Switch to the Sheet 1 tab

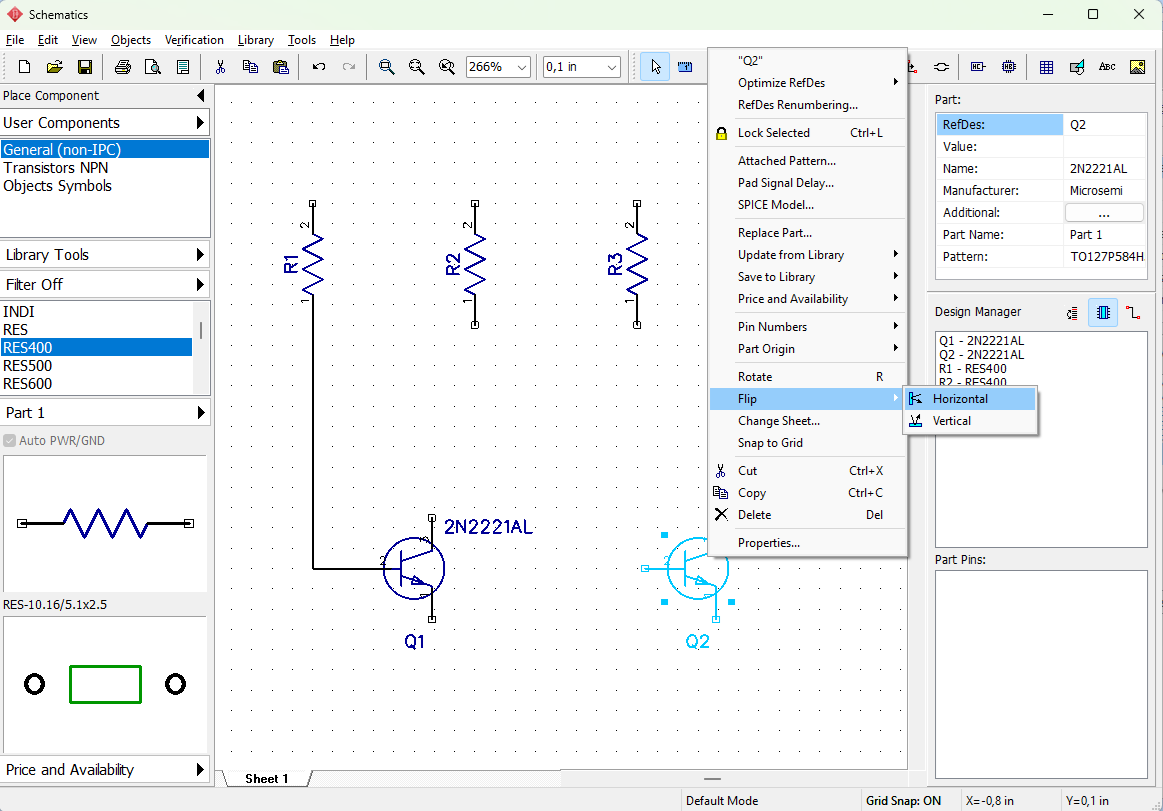click(x=267, y=778)
